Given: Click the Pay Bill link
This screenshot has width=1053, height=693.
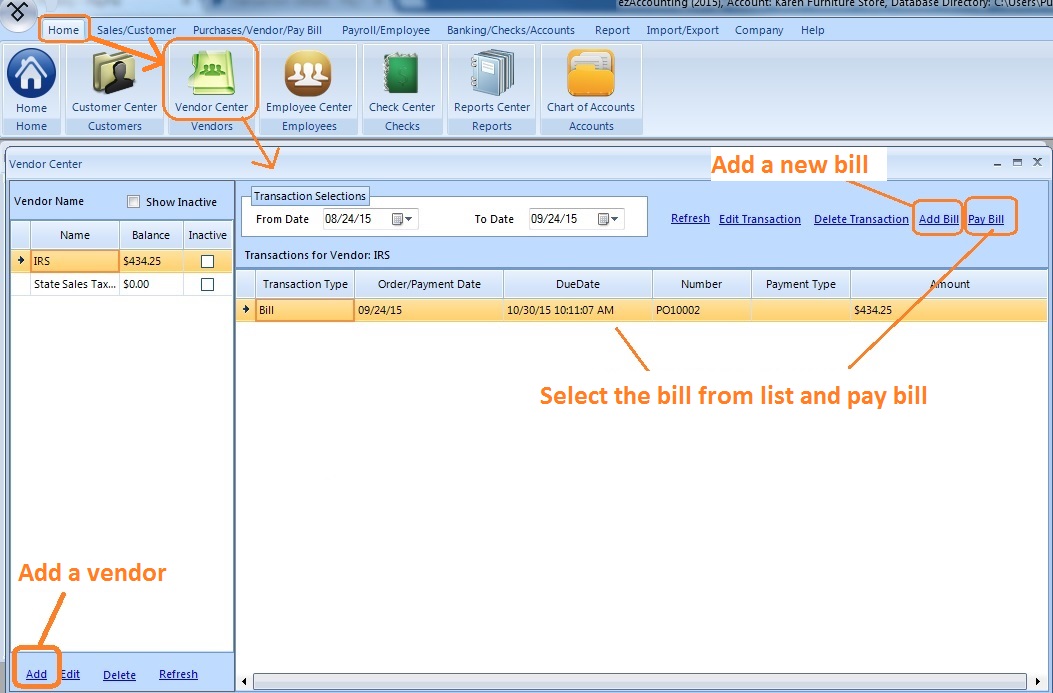Looking at the screenshot, I should coord(986,219).
